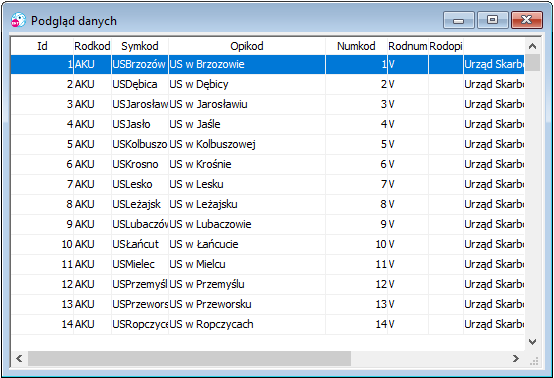Select the US w Krośnie row

coord(268,164)
